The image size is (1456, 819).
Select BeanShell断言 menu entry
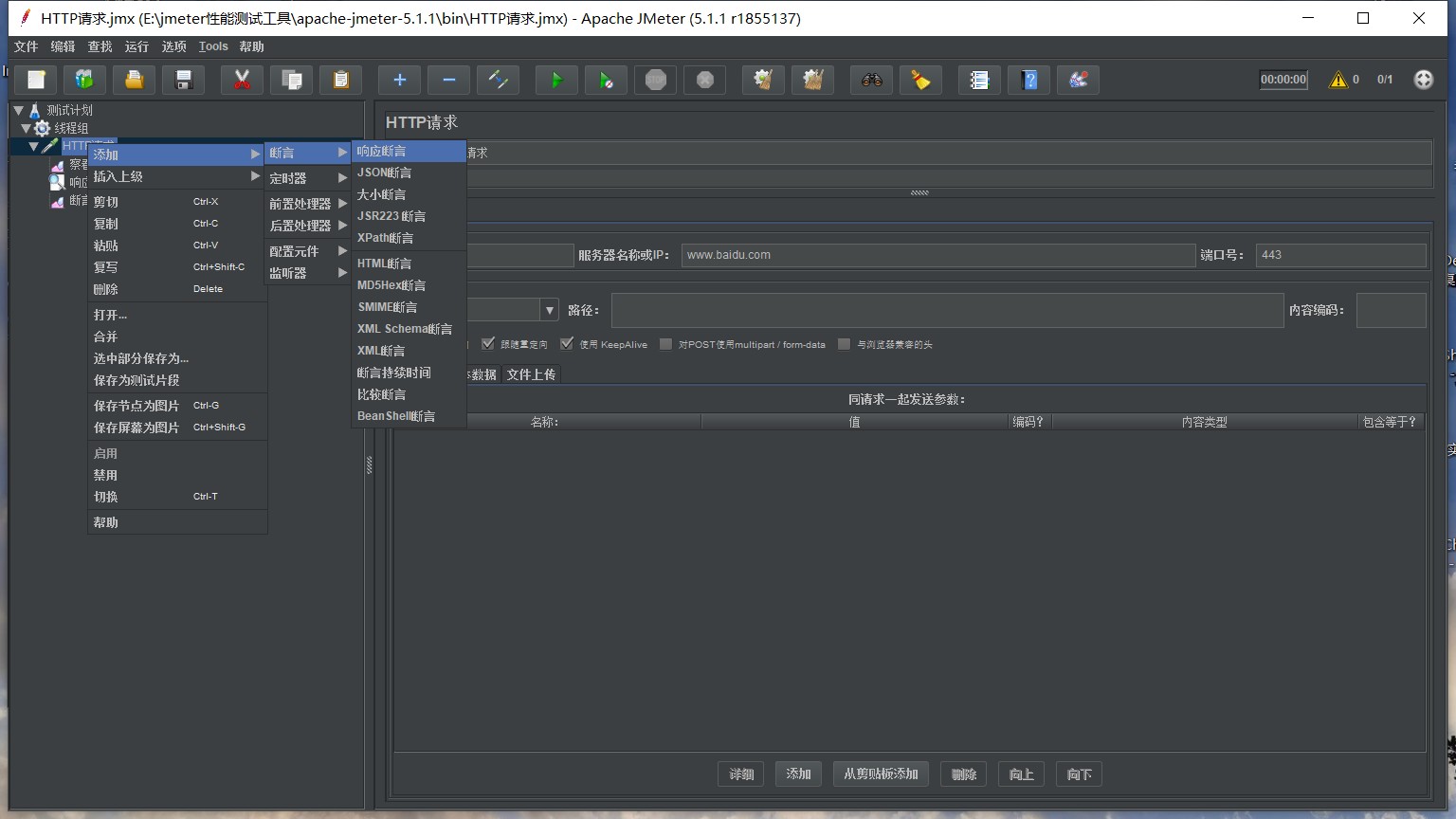coord(409,416)
